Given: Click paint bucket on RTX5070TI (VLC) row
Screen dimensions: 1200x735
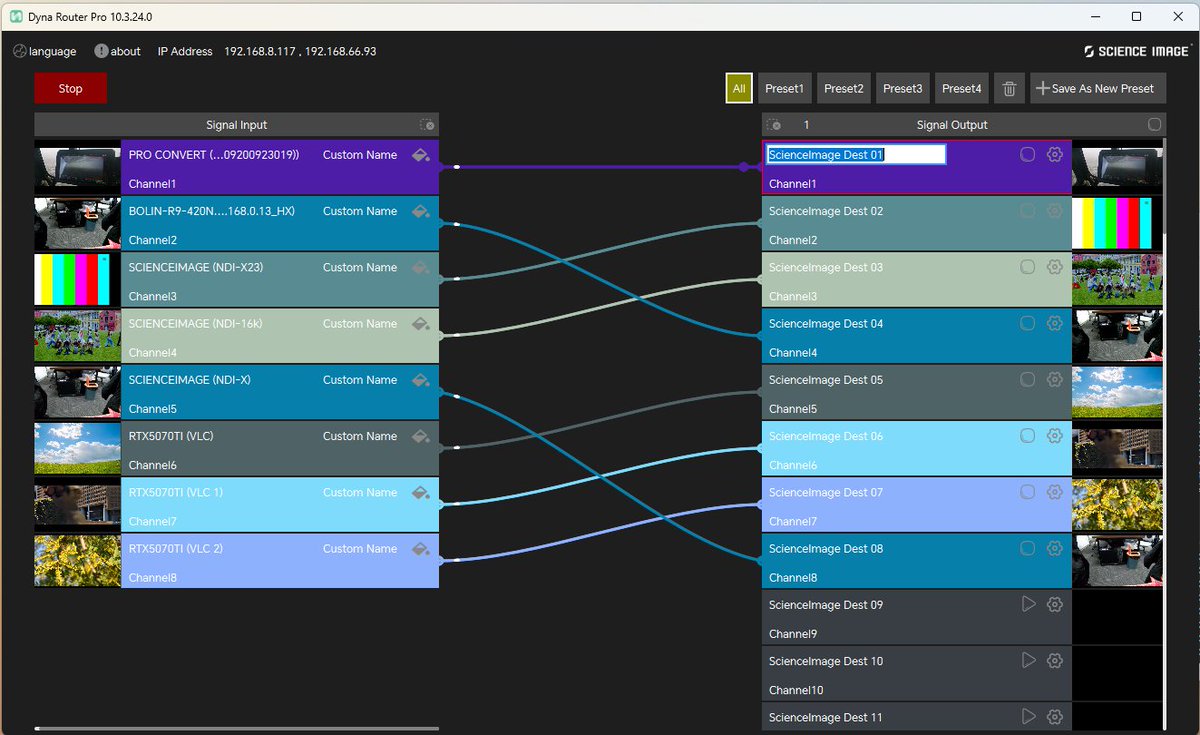Looking at the screenshot, I should (x=421, y=436).
